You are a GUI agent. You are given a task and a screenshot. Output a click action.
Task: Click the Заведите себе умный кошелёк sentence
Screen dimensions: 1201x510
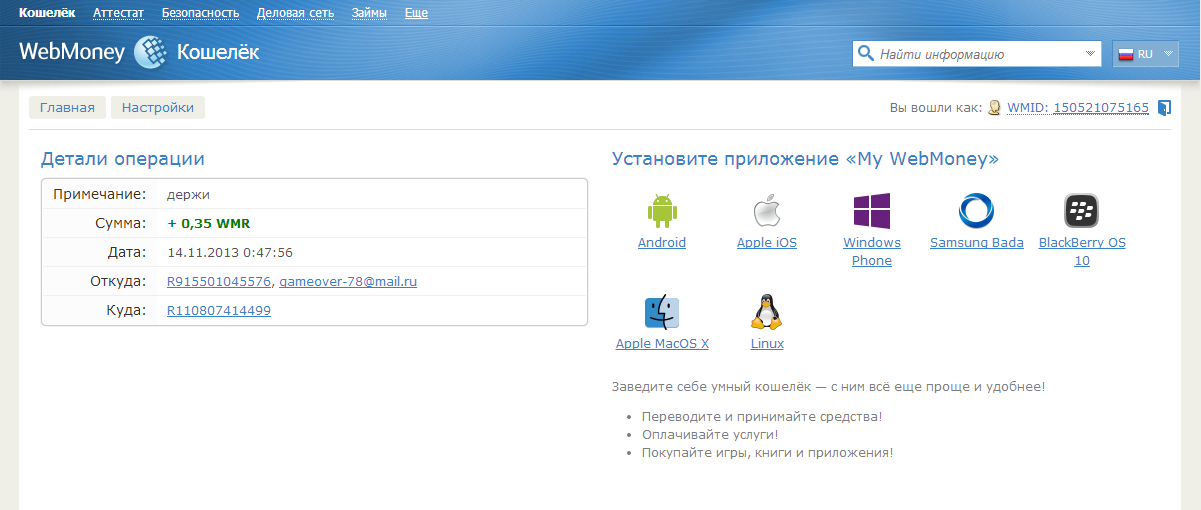click(x=829, y=386)
